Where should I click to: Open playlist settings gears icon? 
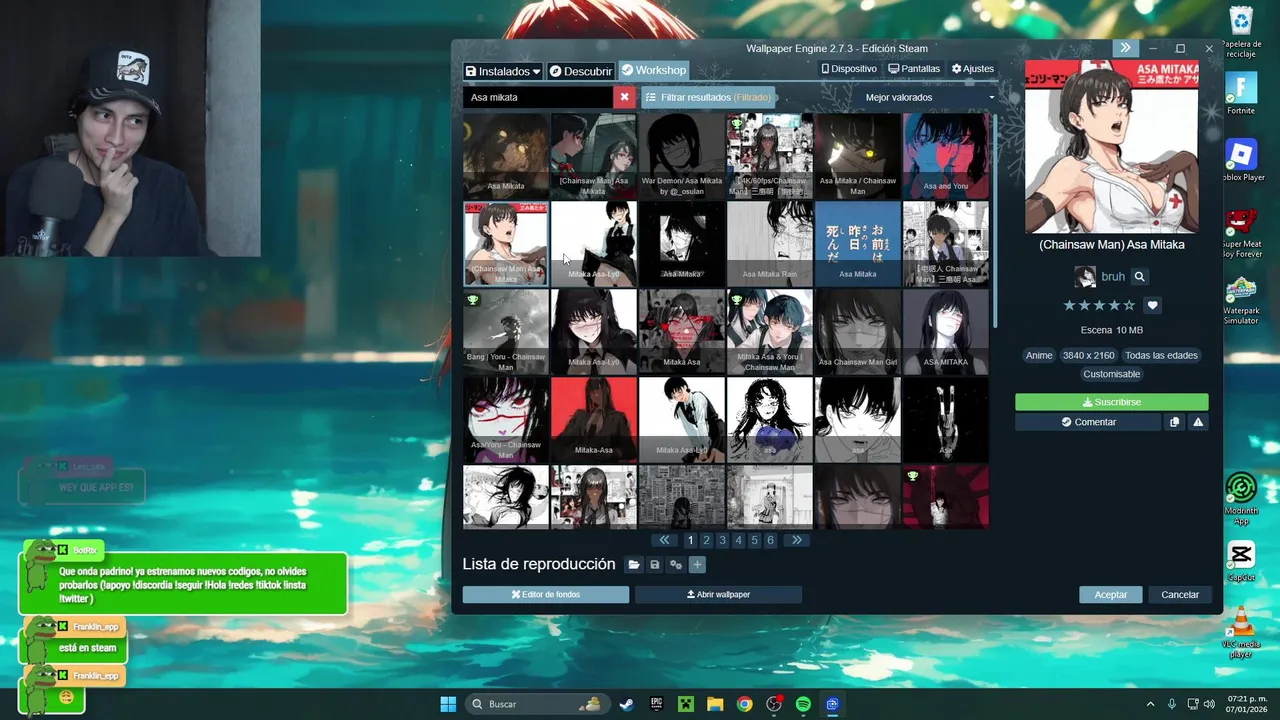(676, 565)
